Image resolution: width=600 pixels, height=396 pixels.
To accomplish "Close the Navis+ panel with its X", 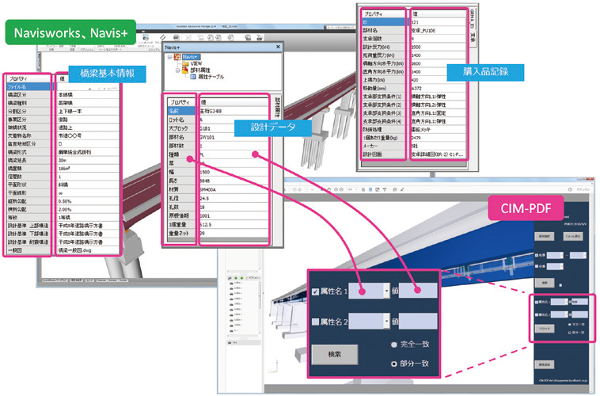I will [x=278, y=46].
